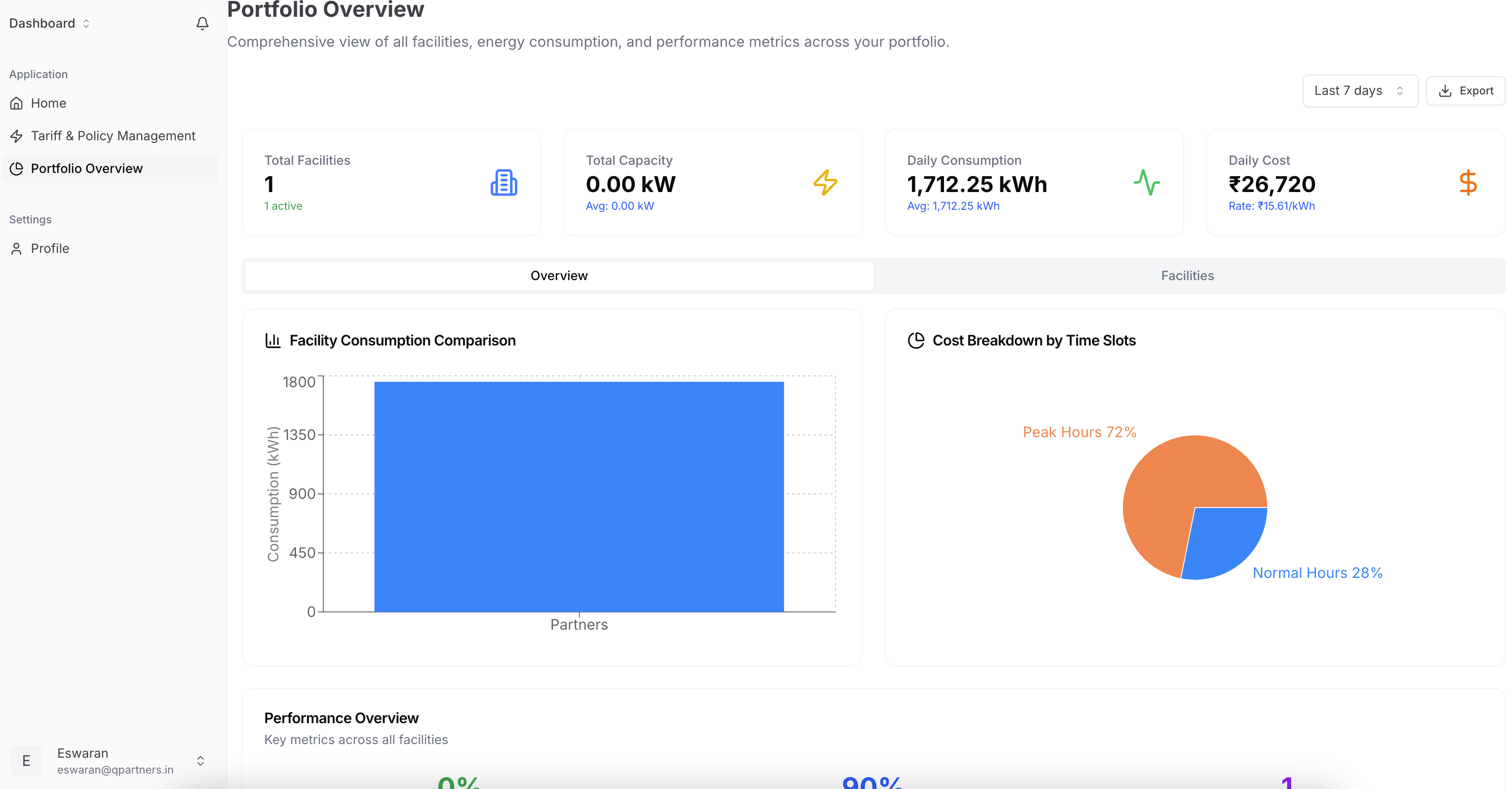
Task: Click the Total Capacity lightning bolt icon
Action: click(x=825, y=182)
